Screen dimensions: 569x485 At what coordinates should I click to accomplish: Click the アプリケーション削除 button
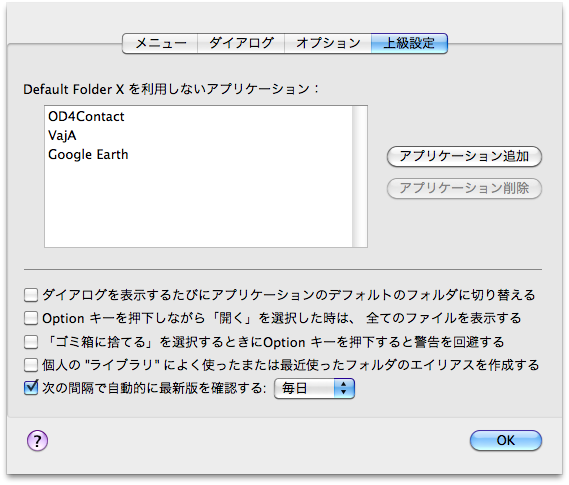tap(464, 188)
